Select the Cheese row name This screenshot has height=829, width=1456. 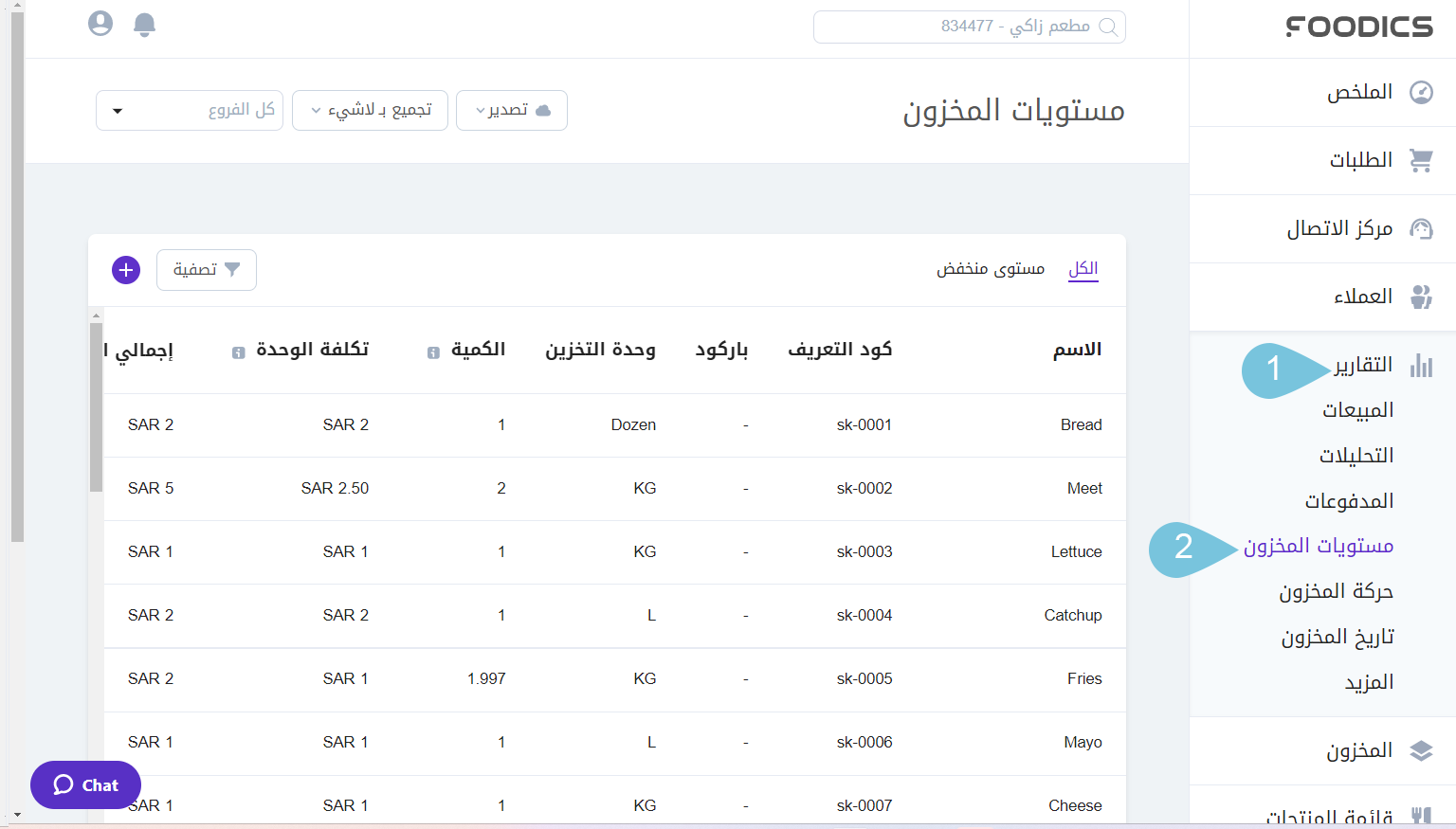pyautogui.click(x=1075, y=805)
